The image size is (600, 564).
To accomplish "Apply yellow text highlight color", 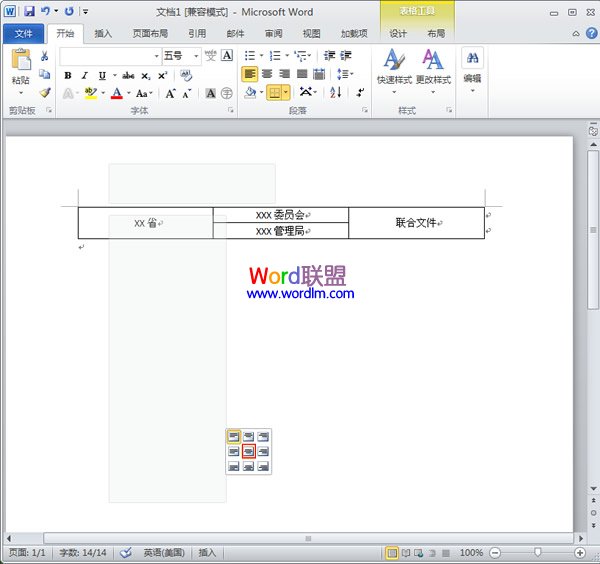I will point(90,93).
